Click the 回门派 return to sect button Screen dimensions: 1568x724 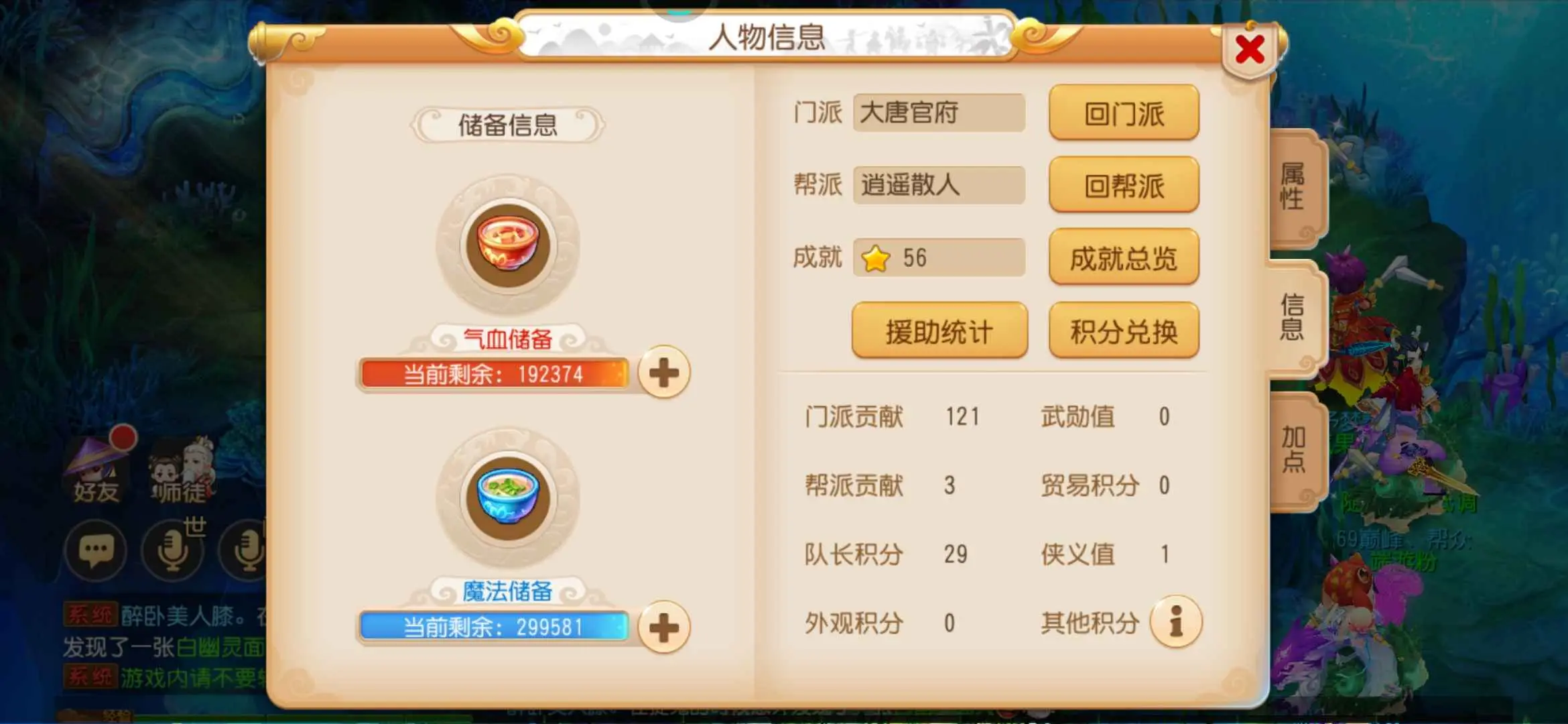1124,113
